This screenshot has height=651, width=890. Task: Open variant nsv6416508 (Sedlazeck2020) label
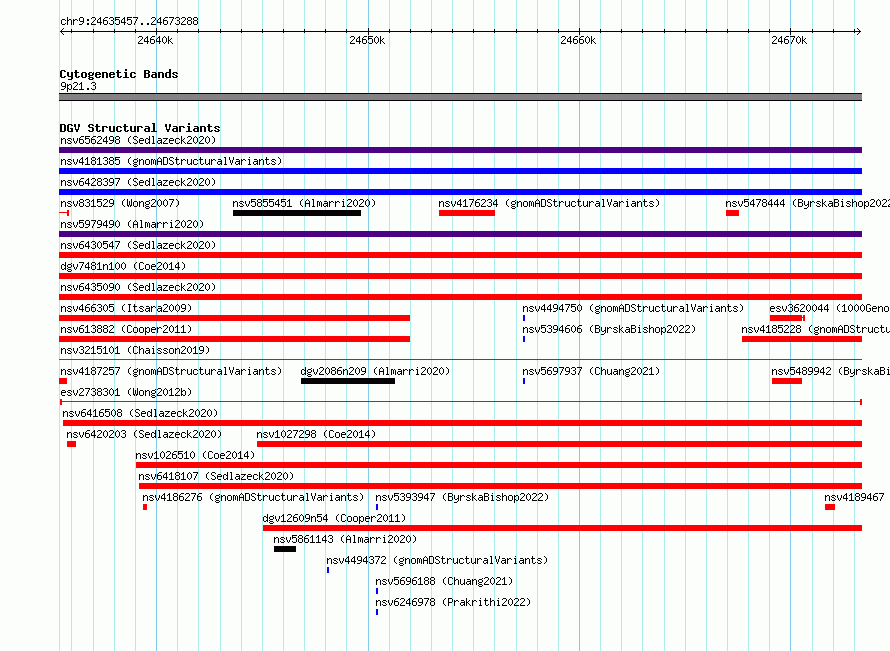click(140, 413)
